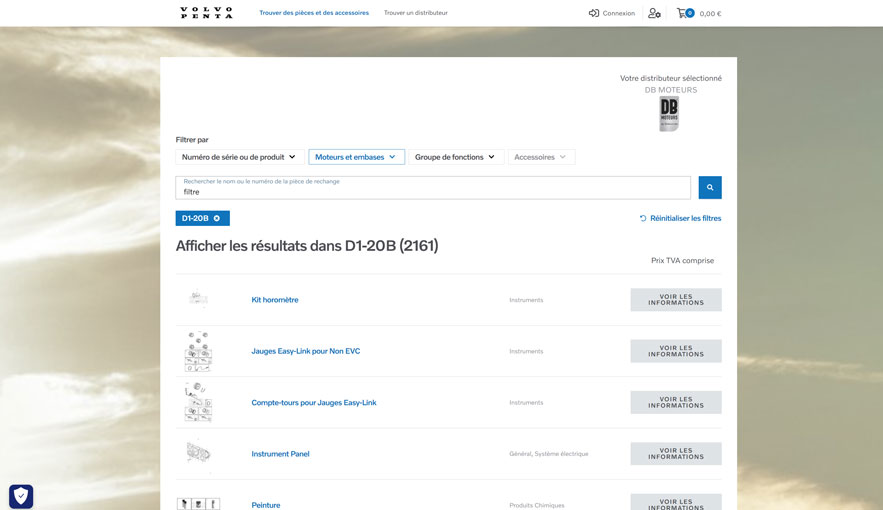Click the Volvo Penta logo

(206, 13)
